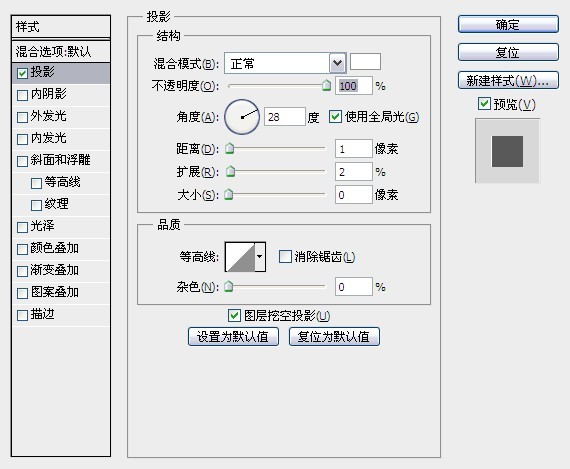Click the contour curve thumbnail

[x=240, y=257]
